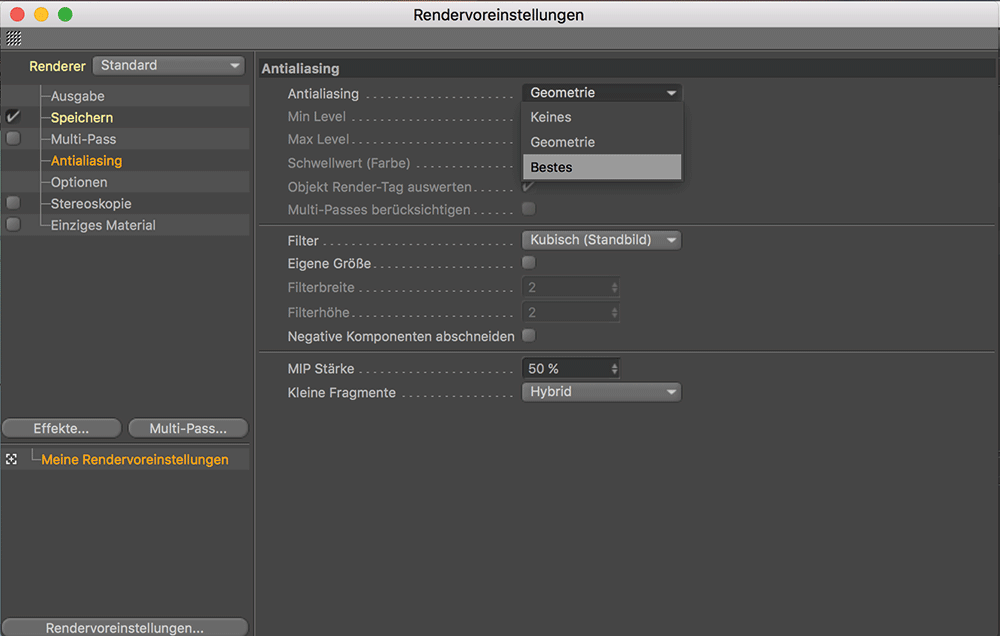This screenshot has width=1000, height=636.
Task: Click the Filterbreite stepper arrows
Action: click(x=614, y=288)
